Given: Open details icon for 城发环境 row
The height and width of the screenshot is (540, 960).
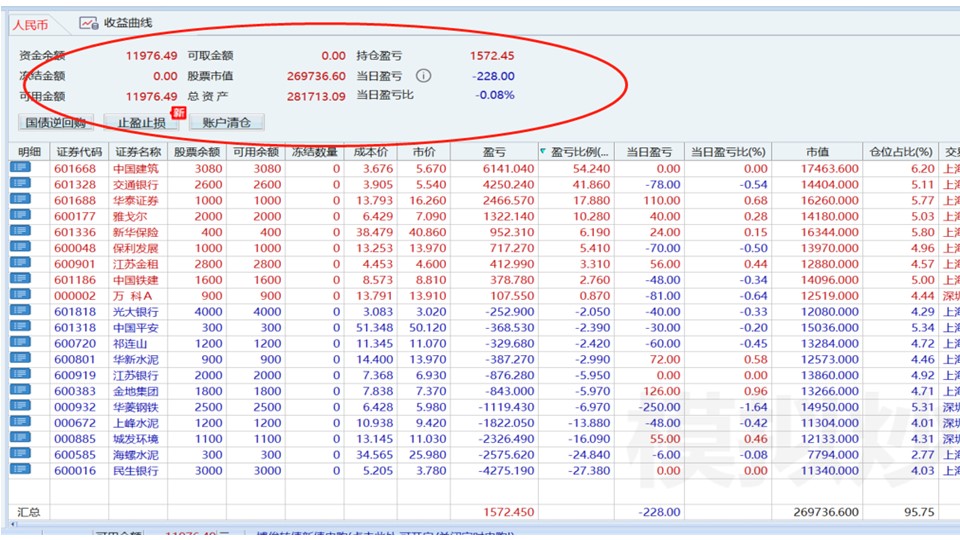Looking at the screenshot, I should 20,438.
